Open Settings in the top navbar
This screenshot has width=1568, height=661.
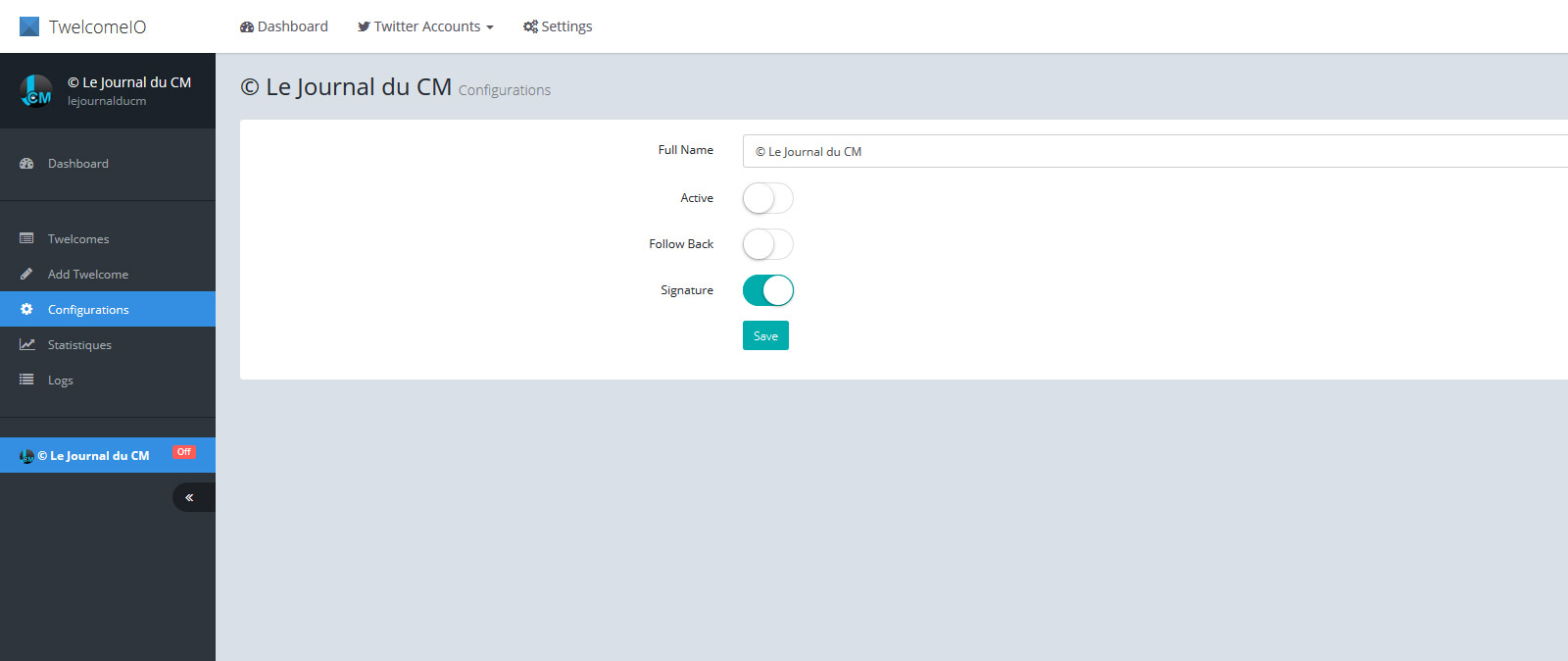coord(558,26)
